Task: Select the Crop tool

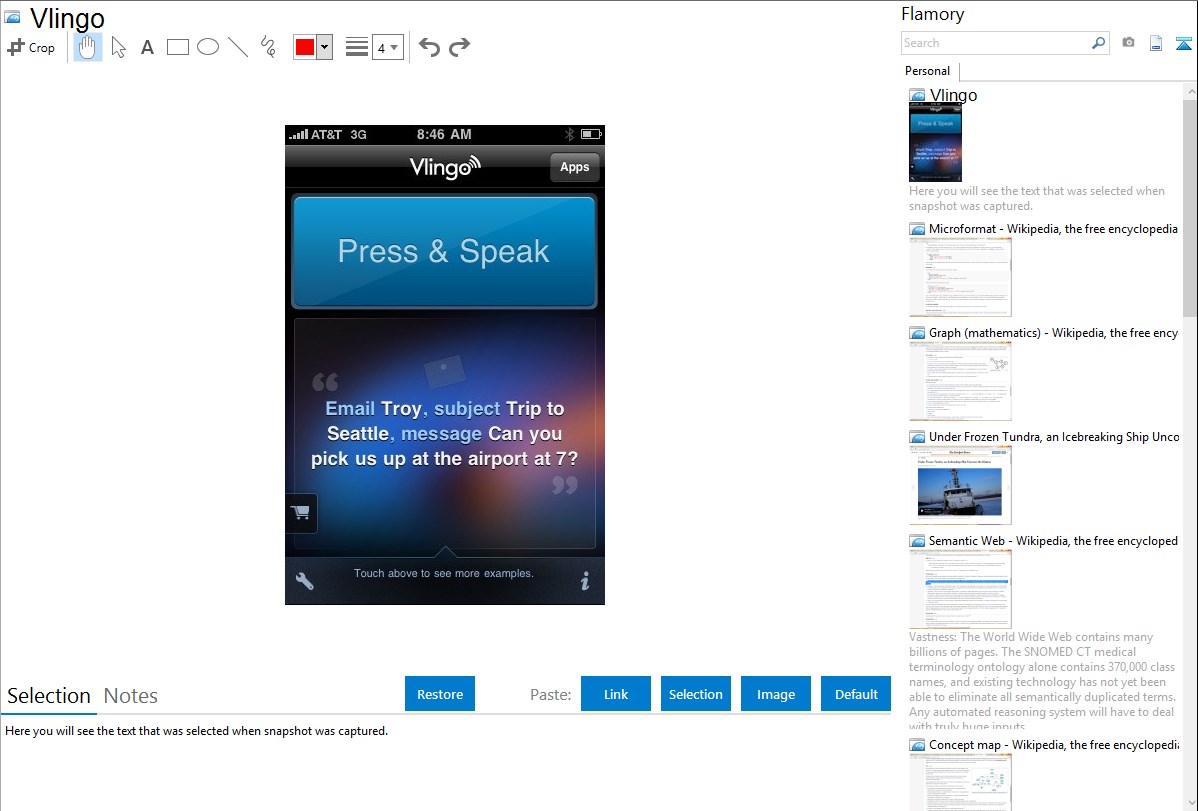Action: (x=31, y=47)
